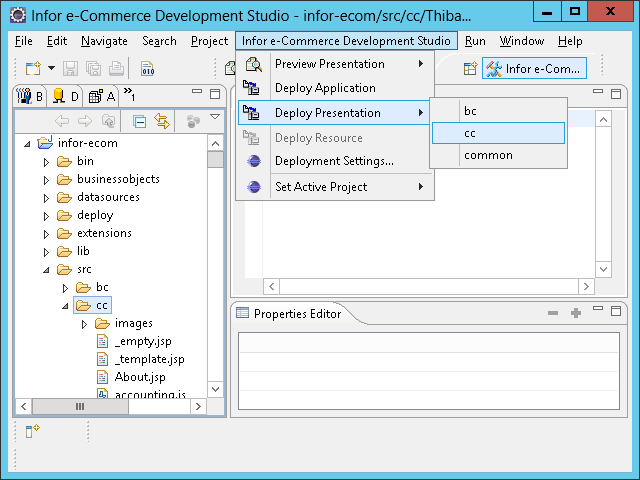Choose common in the Deploy Presentation submenu

488,155
